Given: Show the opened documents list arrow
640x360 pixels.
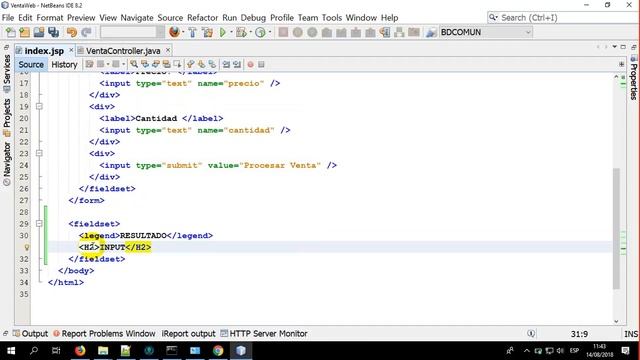Looking at the screenshot, I should [x=614, y=47].
